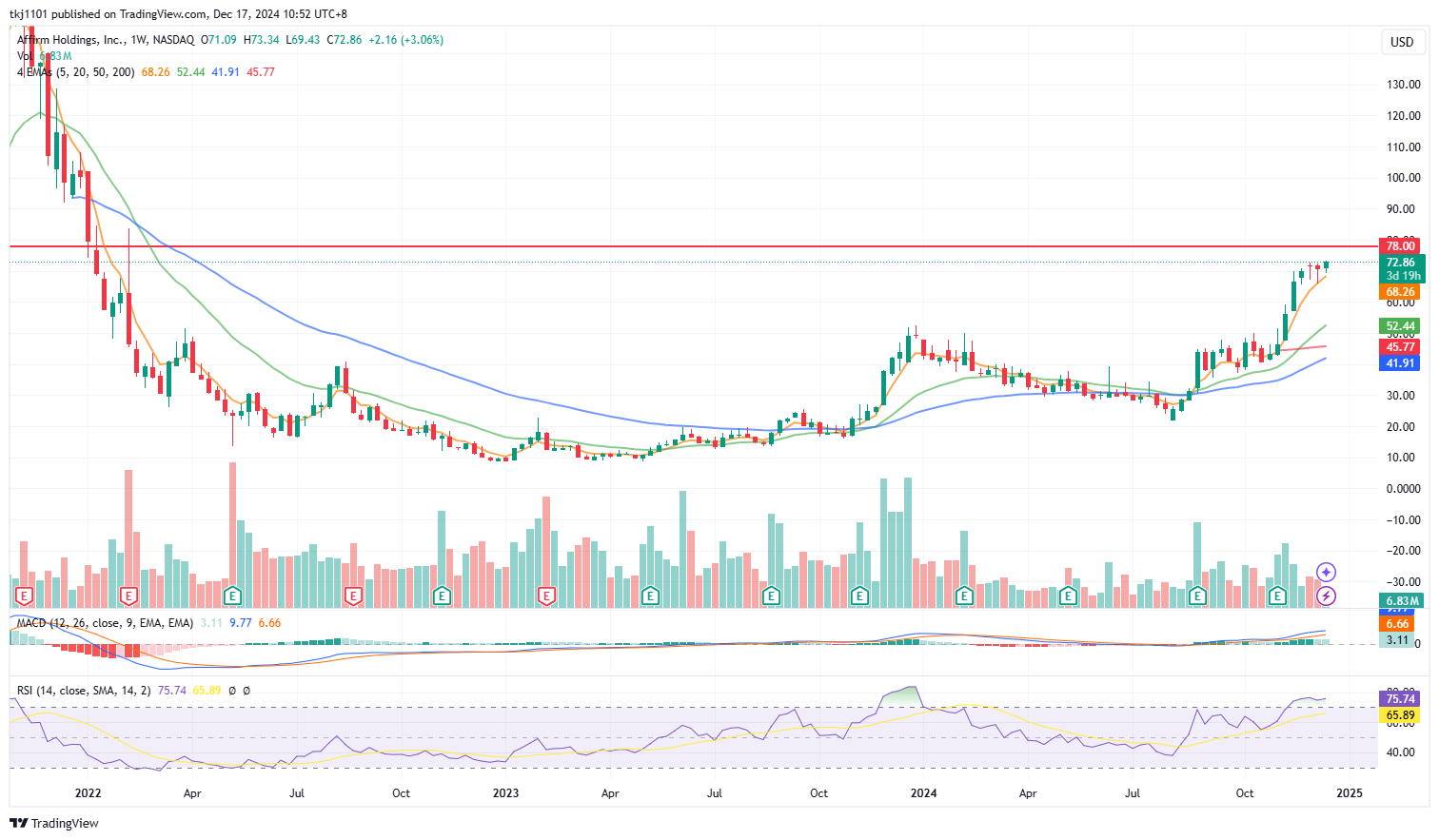Click the red 45.77 value in EMA legend
The width and height of the screenshot is (1439, 840).
pos(261,72)
